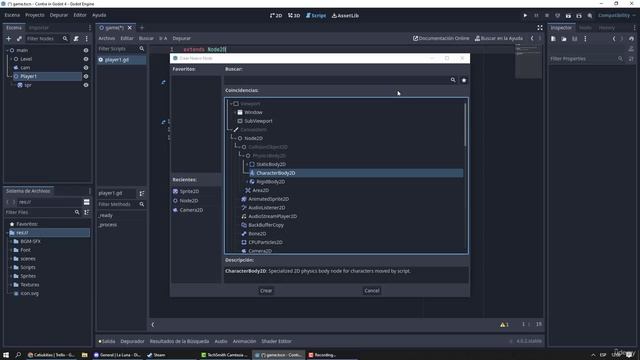This screenshot has height=360, width=640.
Task: Click the add new node plus icon
Action: (9, 39)
